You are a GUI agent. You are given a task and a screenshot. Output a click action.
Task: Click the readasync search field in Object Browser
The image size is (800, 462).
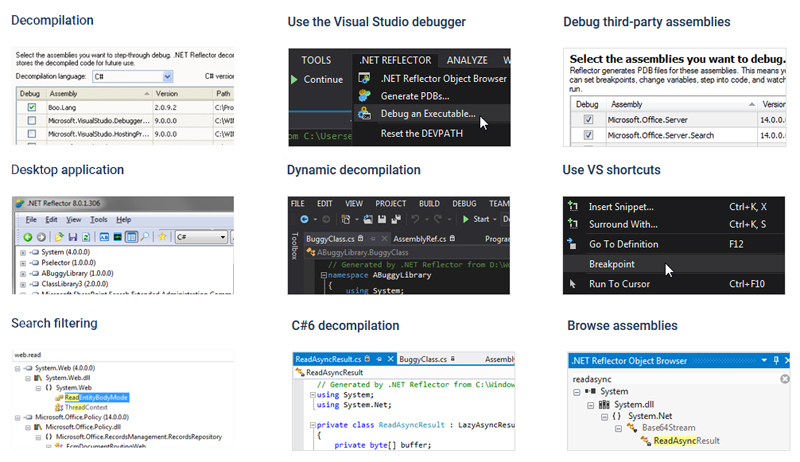pos(674,379)
